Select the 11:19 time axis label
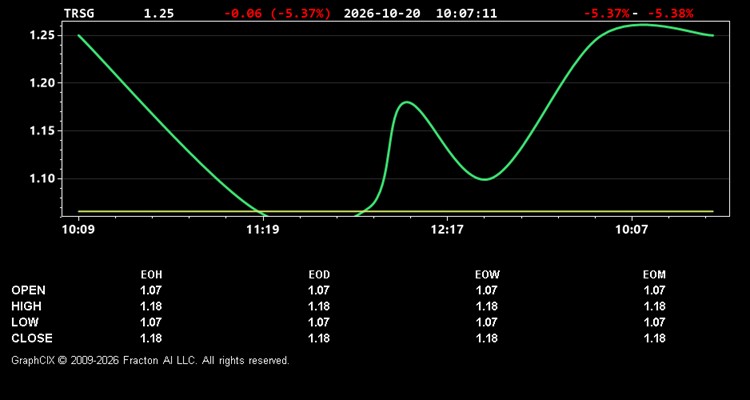 click(263, 230)
